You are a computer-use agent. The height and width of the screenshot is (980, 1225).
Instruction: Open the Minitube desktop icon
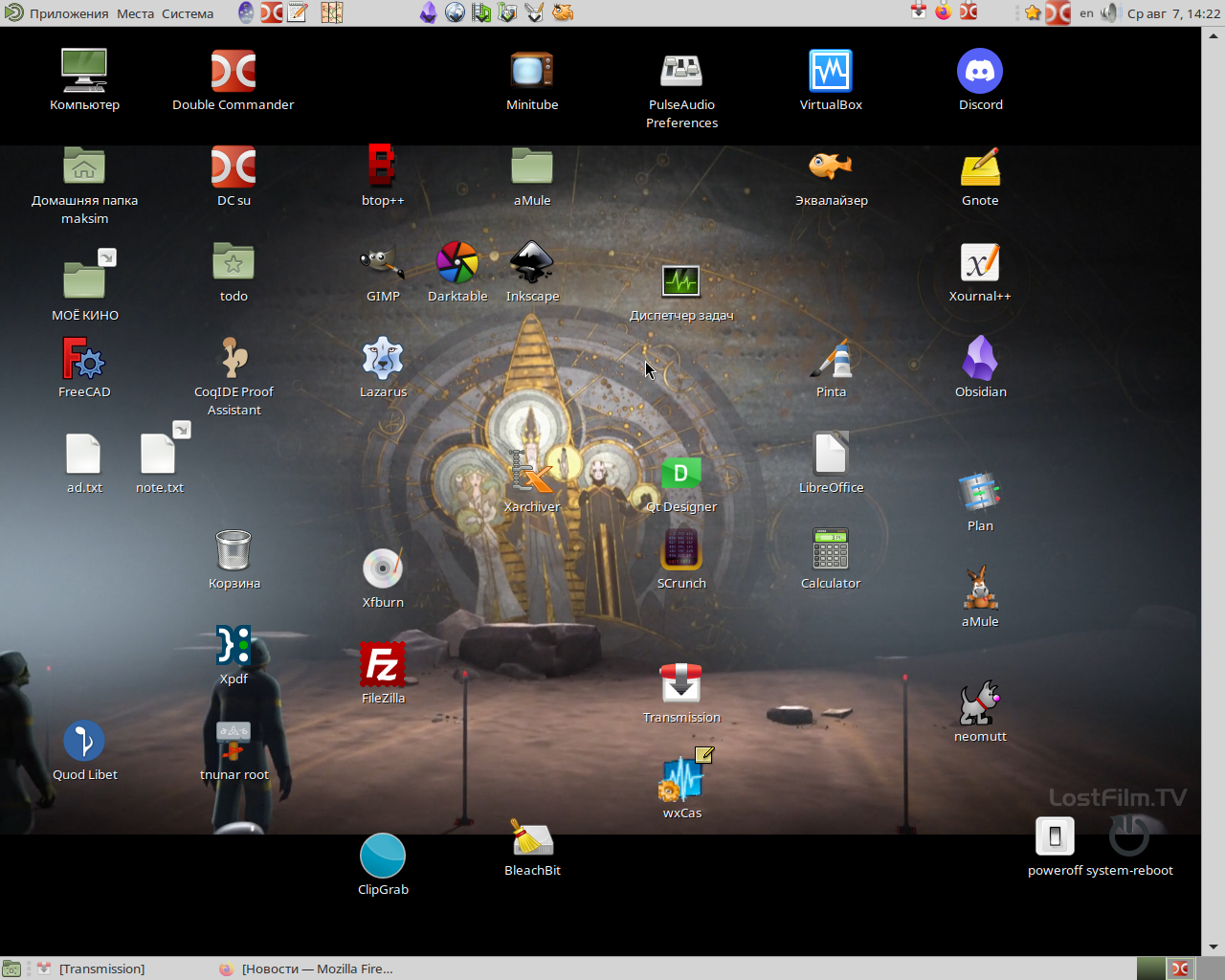pyautogui.click(x=532, y=72)
